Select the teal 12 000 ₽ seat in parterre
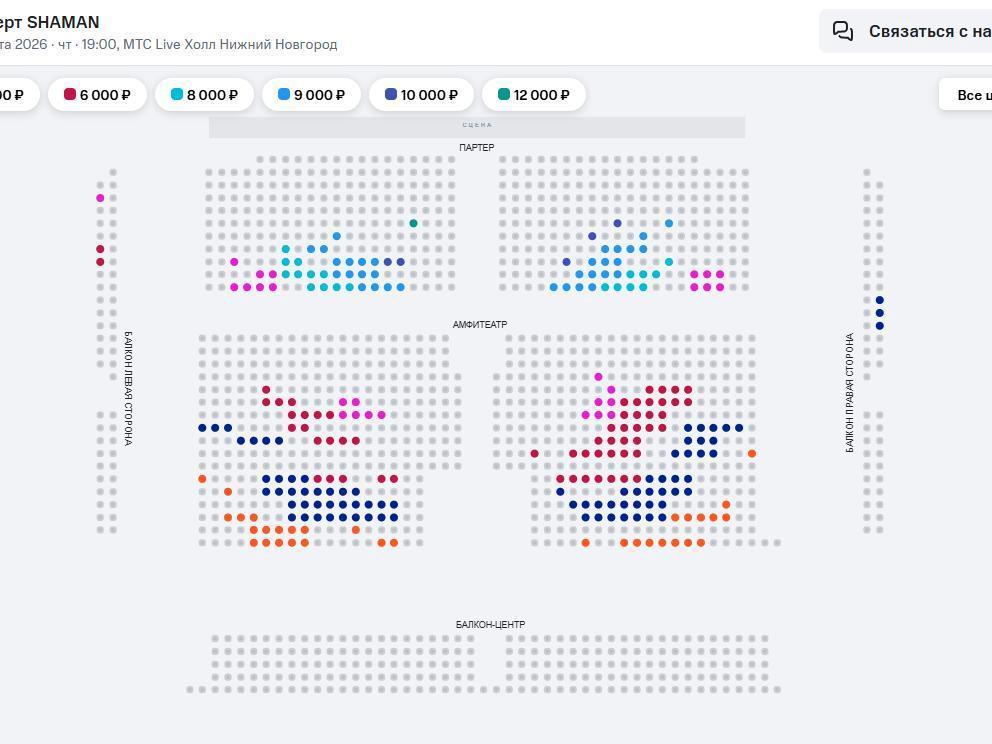Viewport: 992px width, 744px height. (x=413, y=223)
